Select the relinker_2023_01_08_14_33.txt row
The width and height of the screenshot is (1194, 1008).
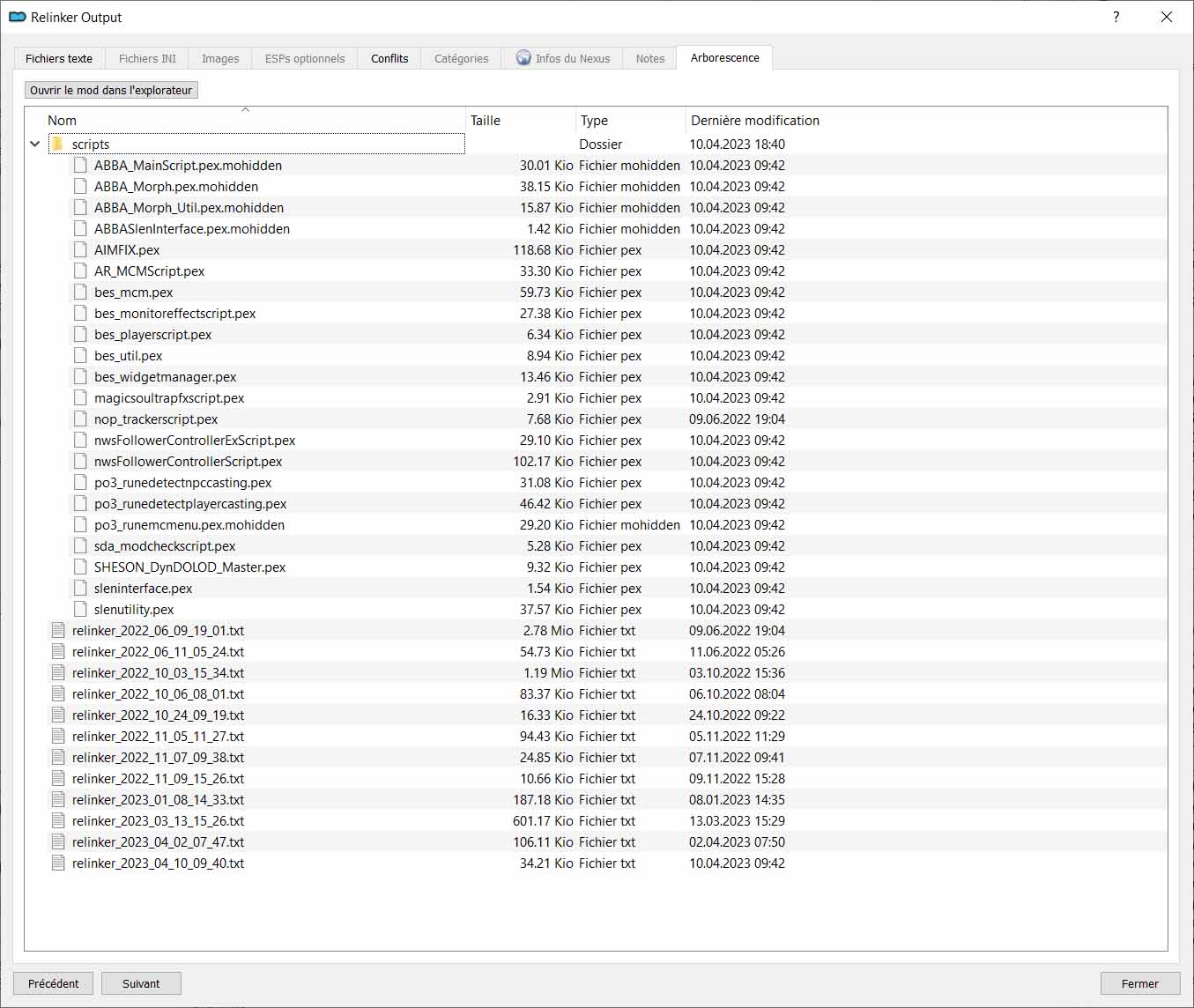pyautogui.click(x=159, y=799)
